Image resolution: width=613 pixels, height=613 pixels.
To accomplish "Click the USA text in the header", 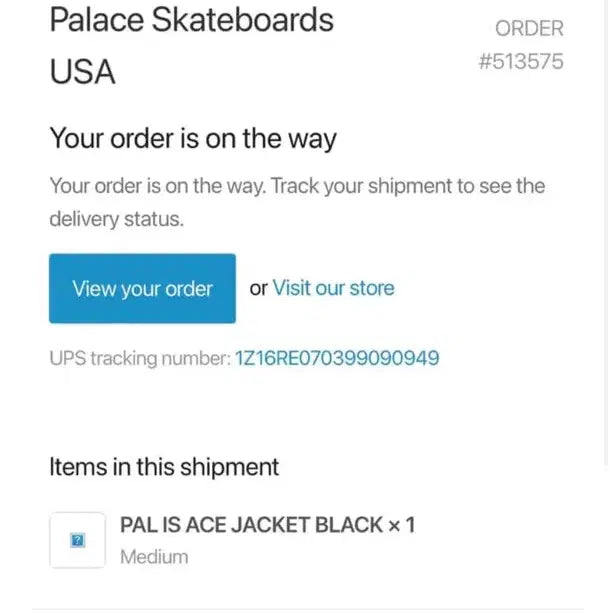I will coord(83,72).
